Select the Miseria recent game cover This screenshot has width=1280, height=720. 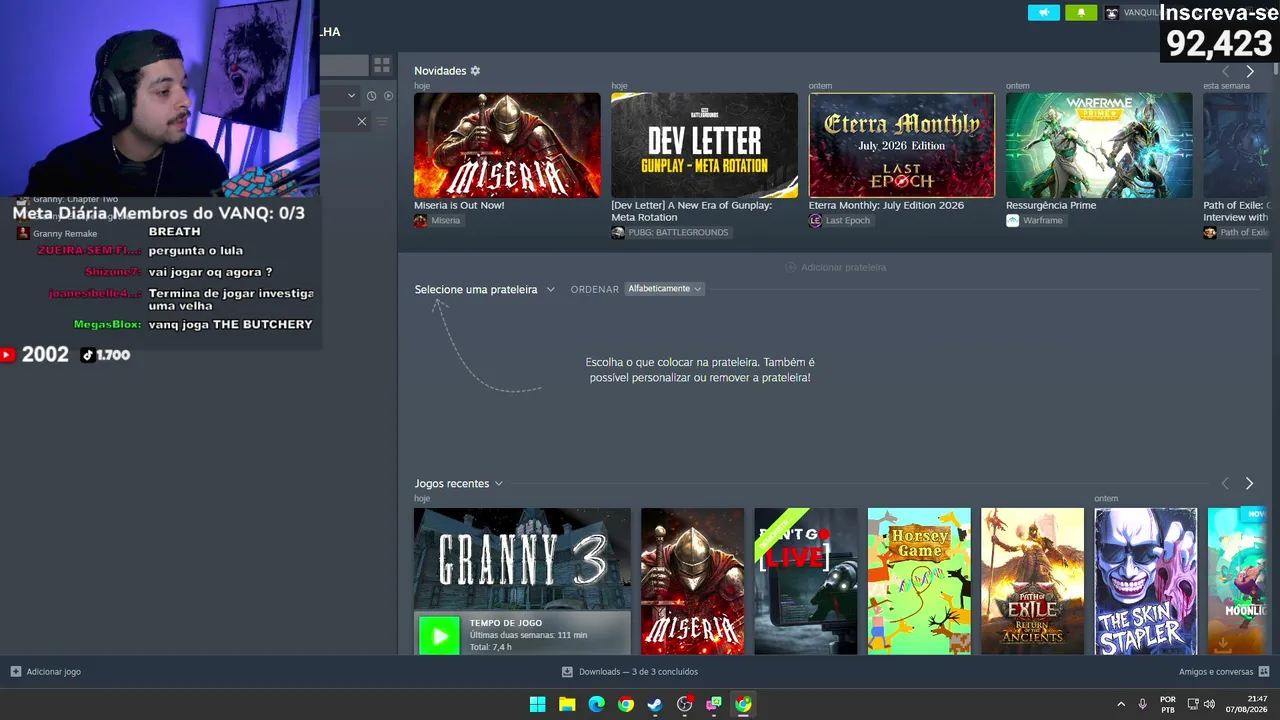[x=692, y=581]
